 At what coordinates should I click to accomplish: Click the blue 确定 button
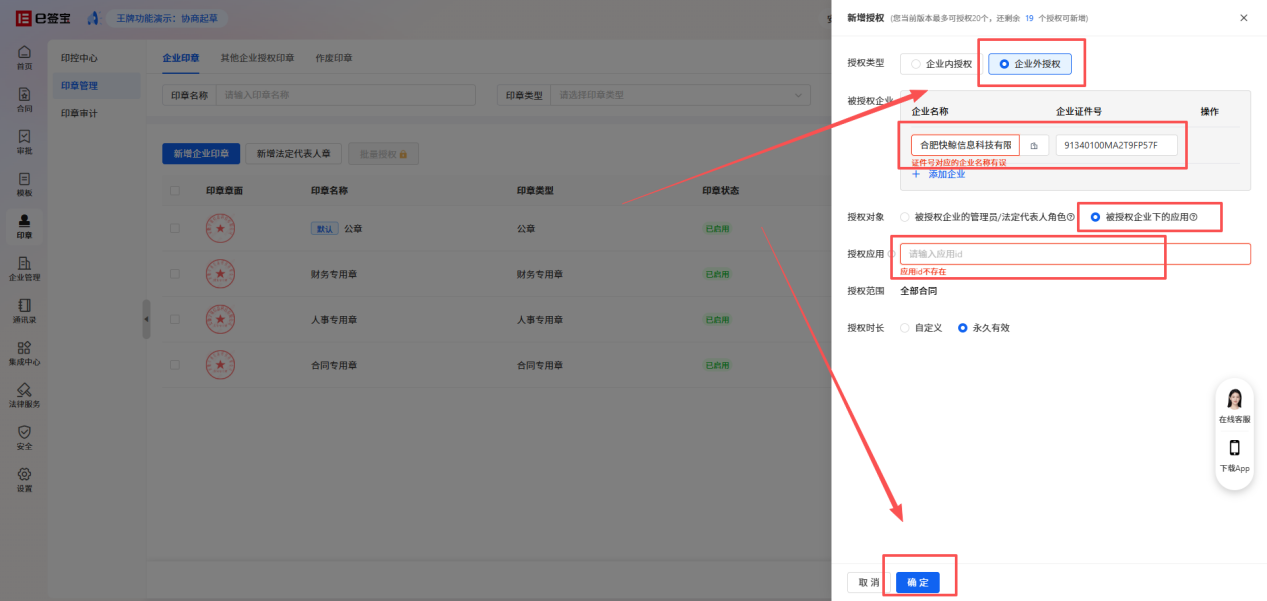pos(917,582)
